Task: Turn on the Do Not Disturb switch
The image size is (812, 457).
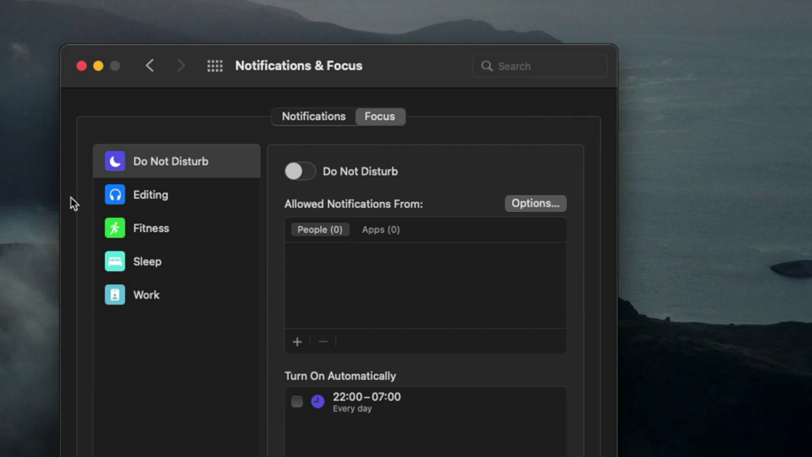Action: 300,172
